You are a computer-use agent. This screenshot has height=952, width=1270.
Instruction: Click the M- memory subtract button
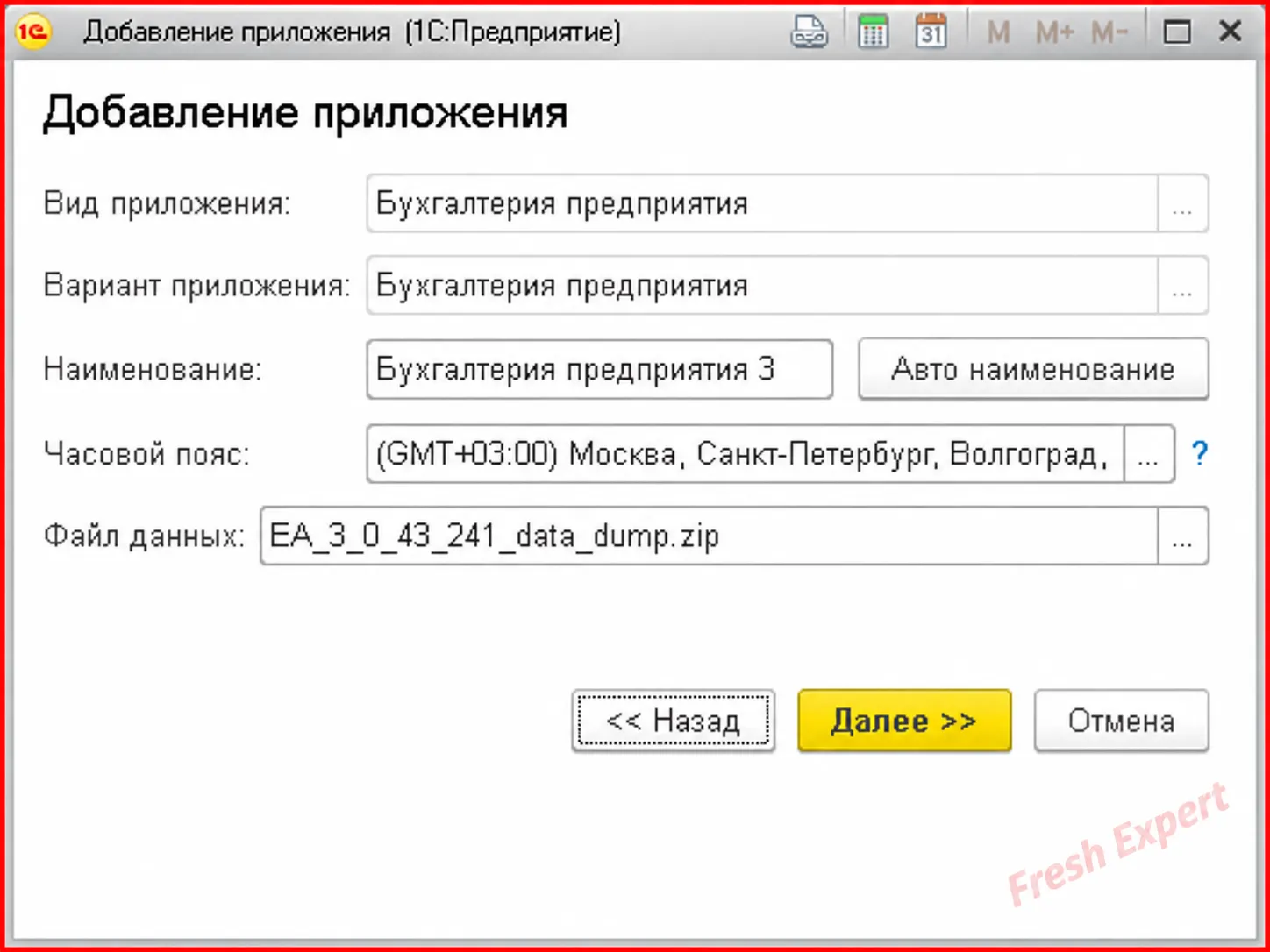click(x=1109, y=32)
